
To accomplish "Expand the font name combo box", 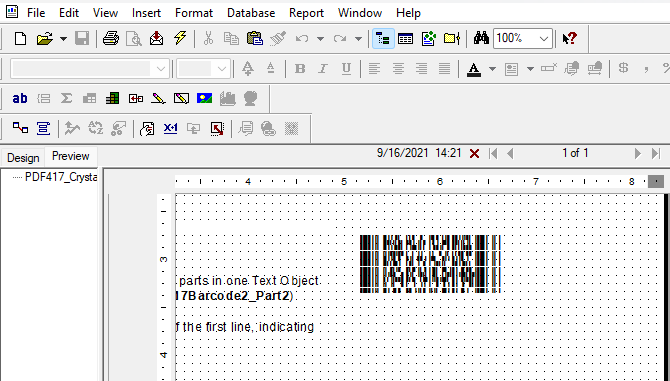I will pyautogui.click(x=162, y=69).
